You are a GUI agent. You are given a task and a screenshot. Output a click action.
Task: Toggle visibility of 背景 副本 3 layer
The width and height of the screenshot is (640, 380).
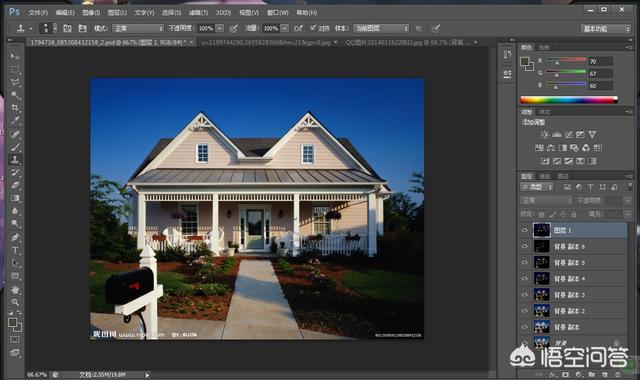[524, 294]
